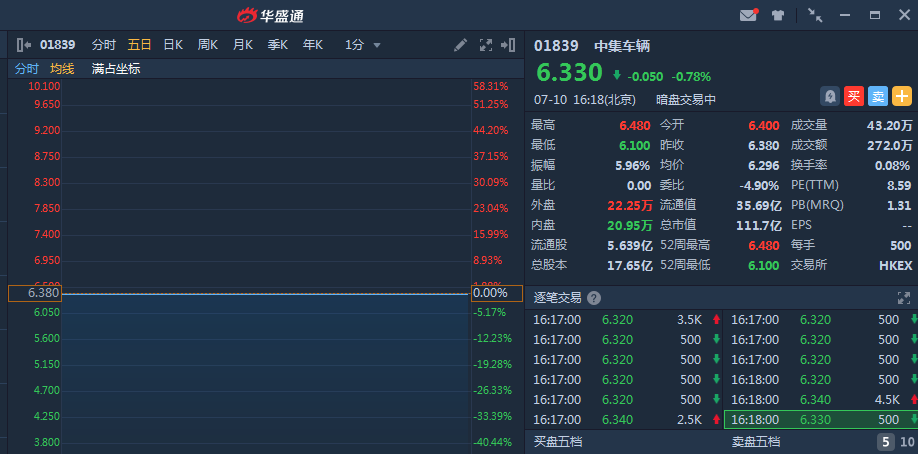Open the mail inbox icon
The height and width of the screenshot is (454, 918).
click(x=748, y=15)
